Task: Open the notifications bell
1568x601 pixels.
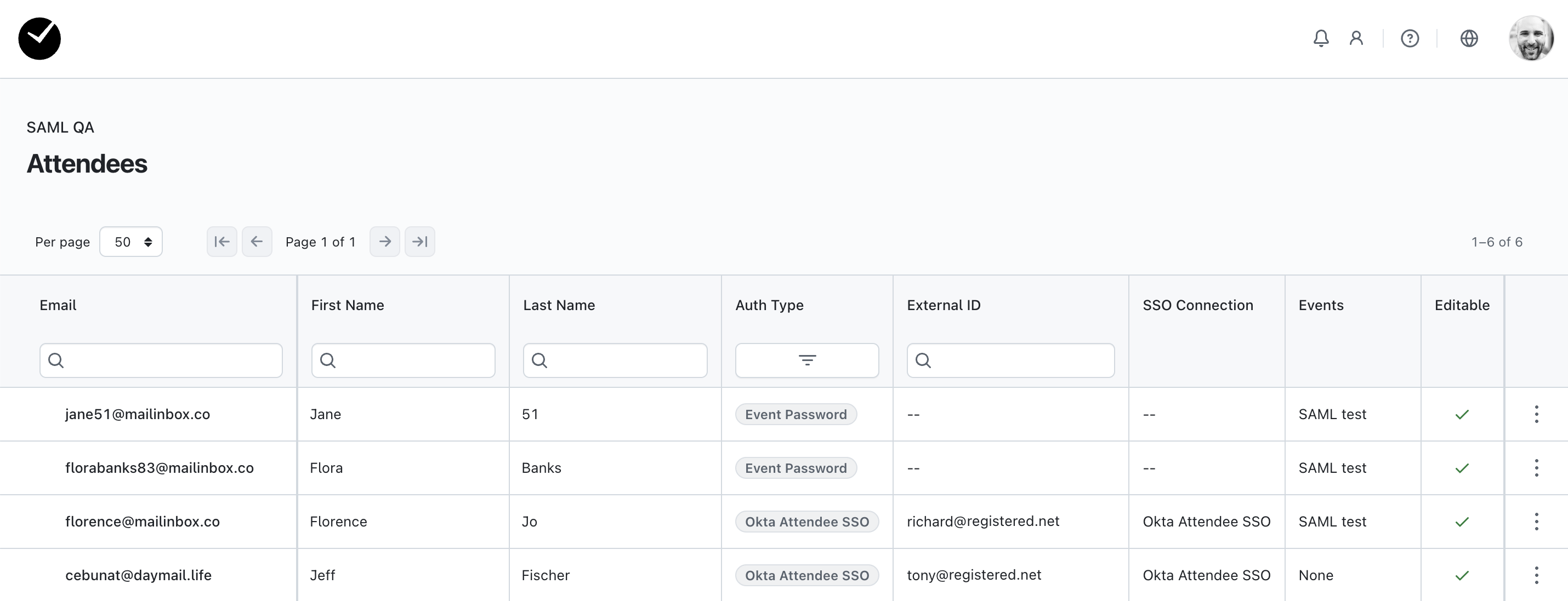Action: [x=1320, y=38]
